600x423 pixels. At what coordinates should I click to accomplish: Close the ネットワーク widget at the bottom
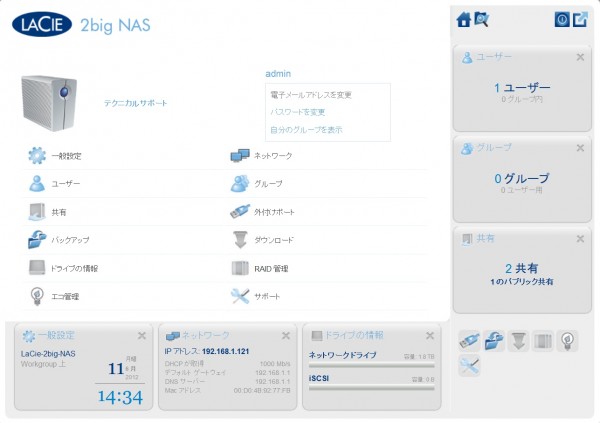[285, 335]
